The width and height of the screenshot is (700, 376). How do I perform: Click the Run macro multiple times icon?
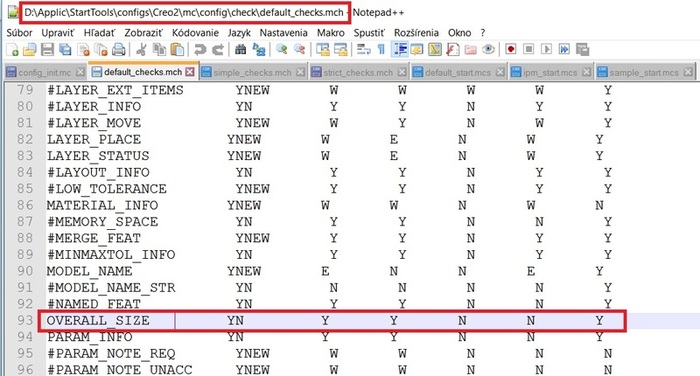tap(564, 49)
